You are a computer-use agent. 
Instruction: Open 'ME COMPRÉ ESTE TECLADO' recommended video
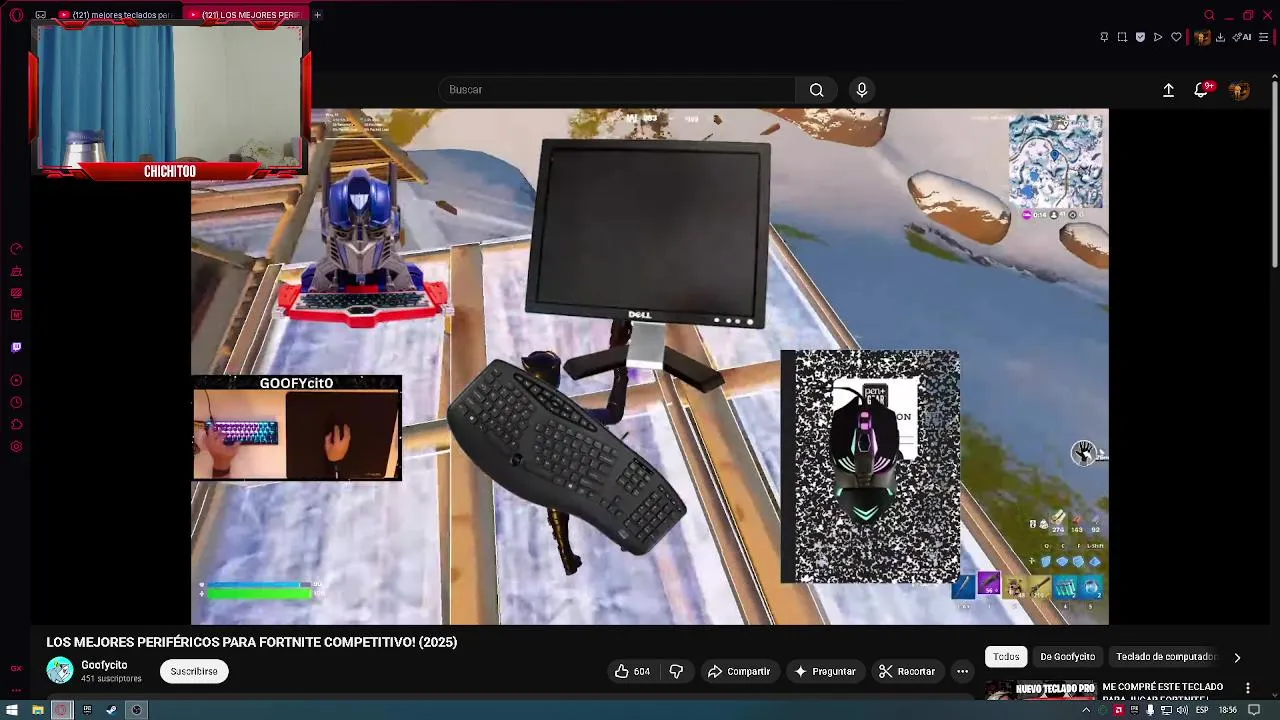[1162, 690]
